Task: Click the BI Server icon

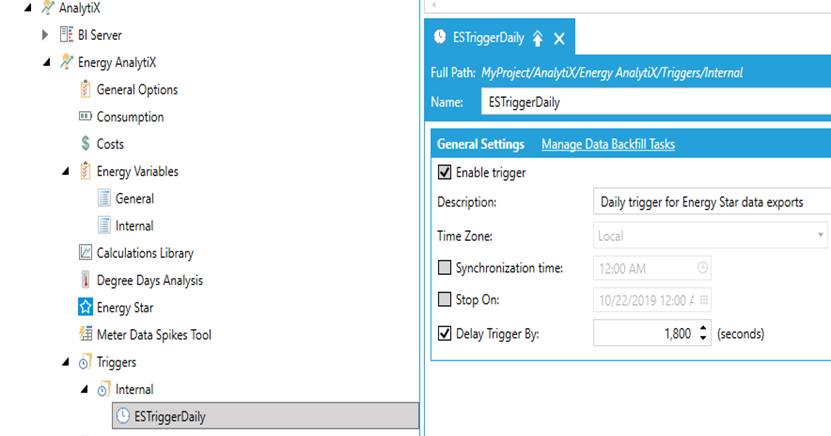Action: pyautogui.click(x=67, y=35)
